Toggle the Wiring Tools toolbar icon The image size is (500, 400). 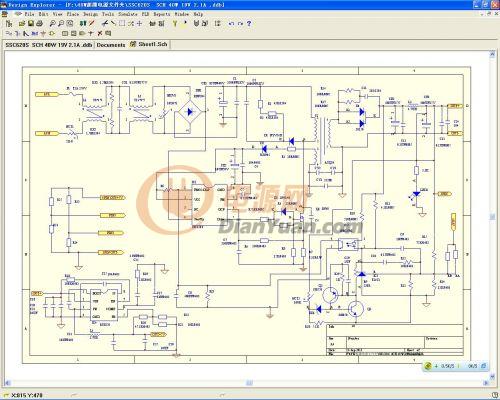click(x=161, y=23)
